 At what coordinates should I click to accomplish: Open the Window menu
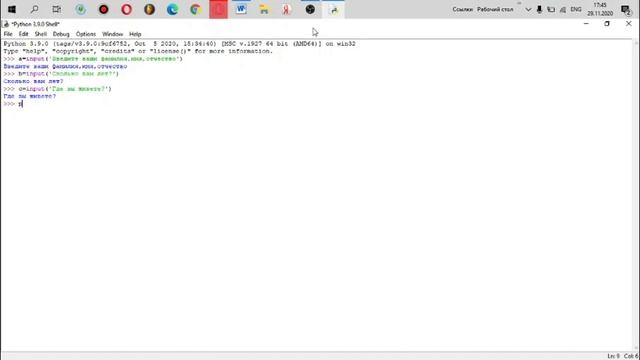[x=112, y=34]
